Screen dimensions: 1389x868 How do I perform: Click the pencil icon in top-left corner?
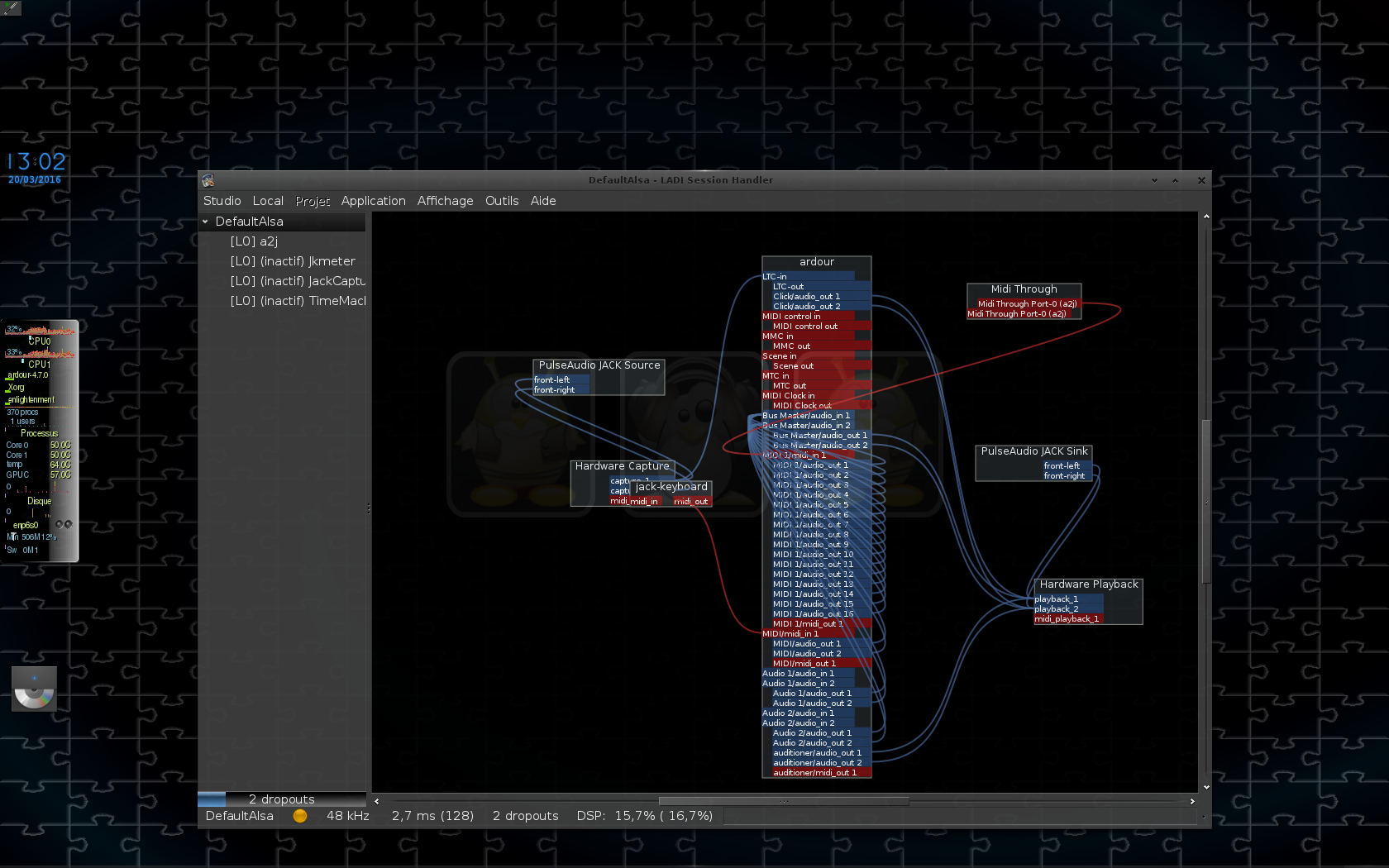point(11,7)
